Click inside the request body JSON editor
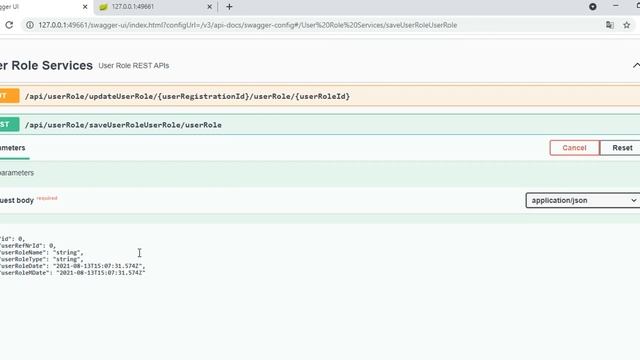The height and width of the screenshot is (360, 640). pyautogui.click(x=320, y=292)
